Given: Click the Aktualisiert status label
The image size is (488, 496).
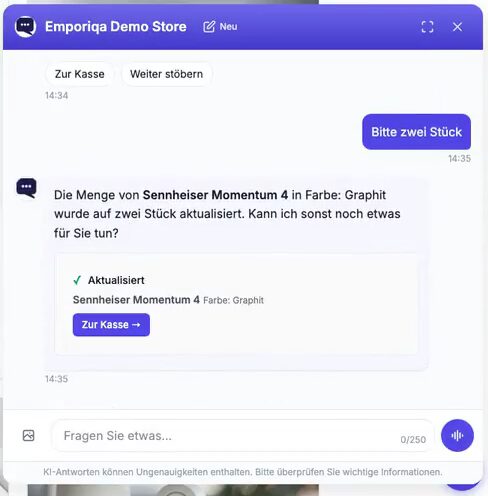Looking at the screenshot, I should coord(116,280).
